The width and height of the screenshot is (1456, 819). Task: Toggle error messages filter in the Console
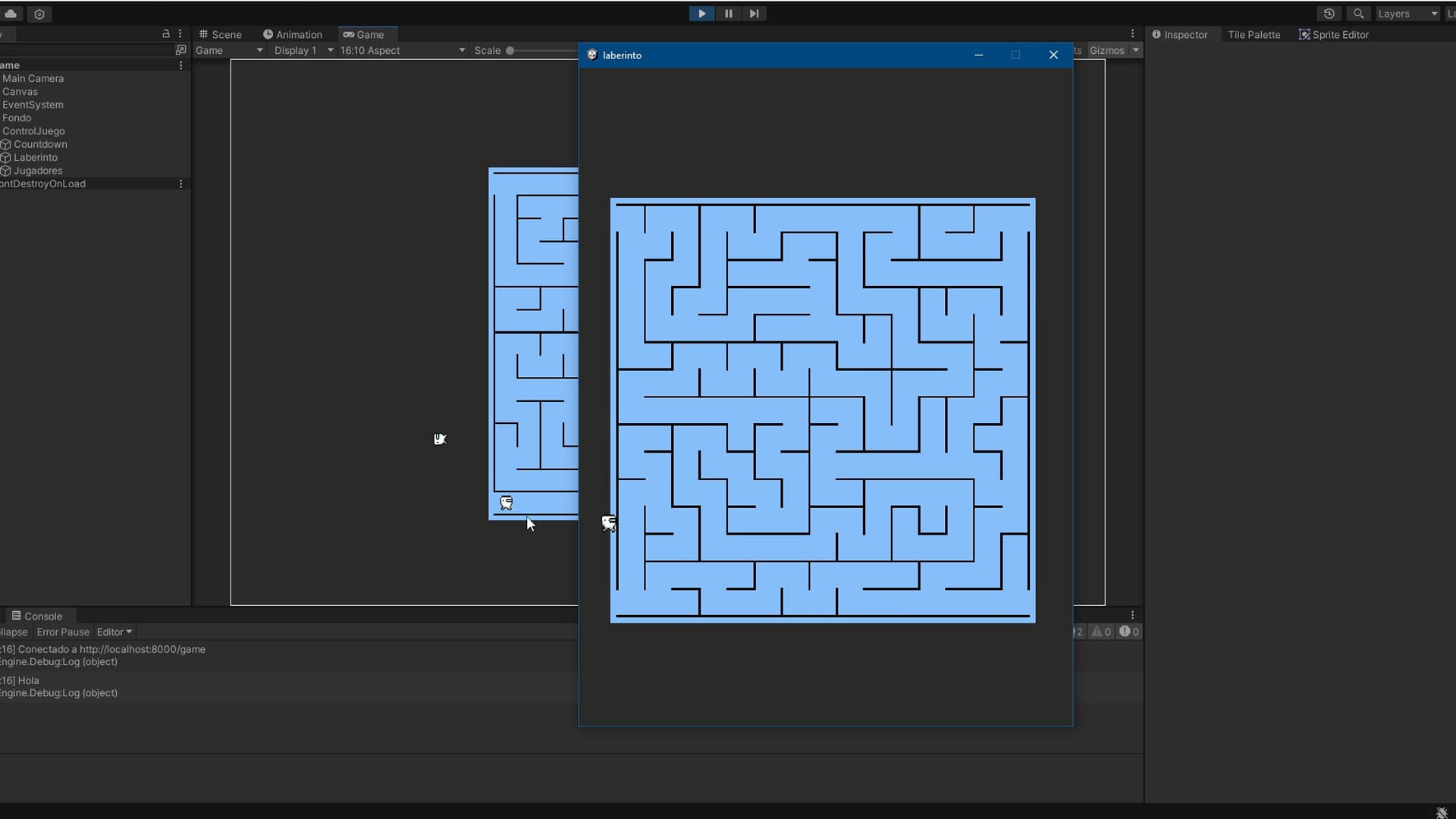point(1129,632)
